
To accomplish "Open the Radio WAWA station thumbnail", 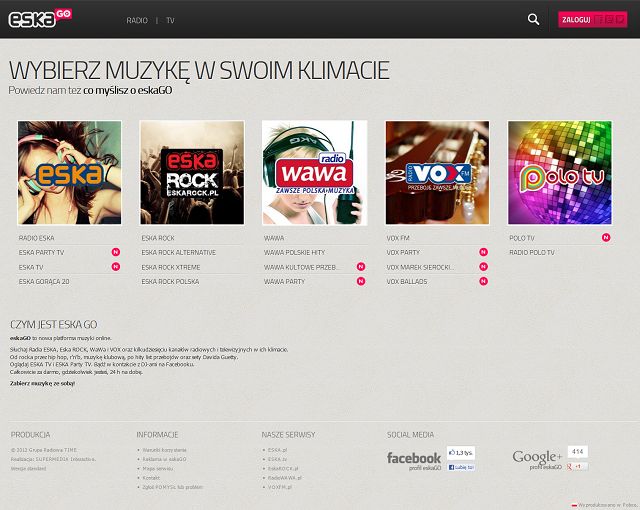I will click(314, 173).
